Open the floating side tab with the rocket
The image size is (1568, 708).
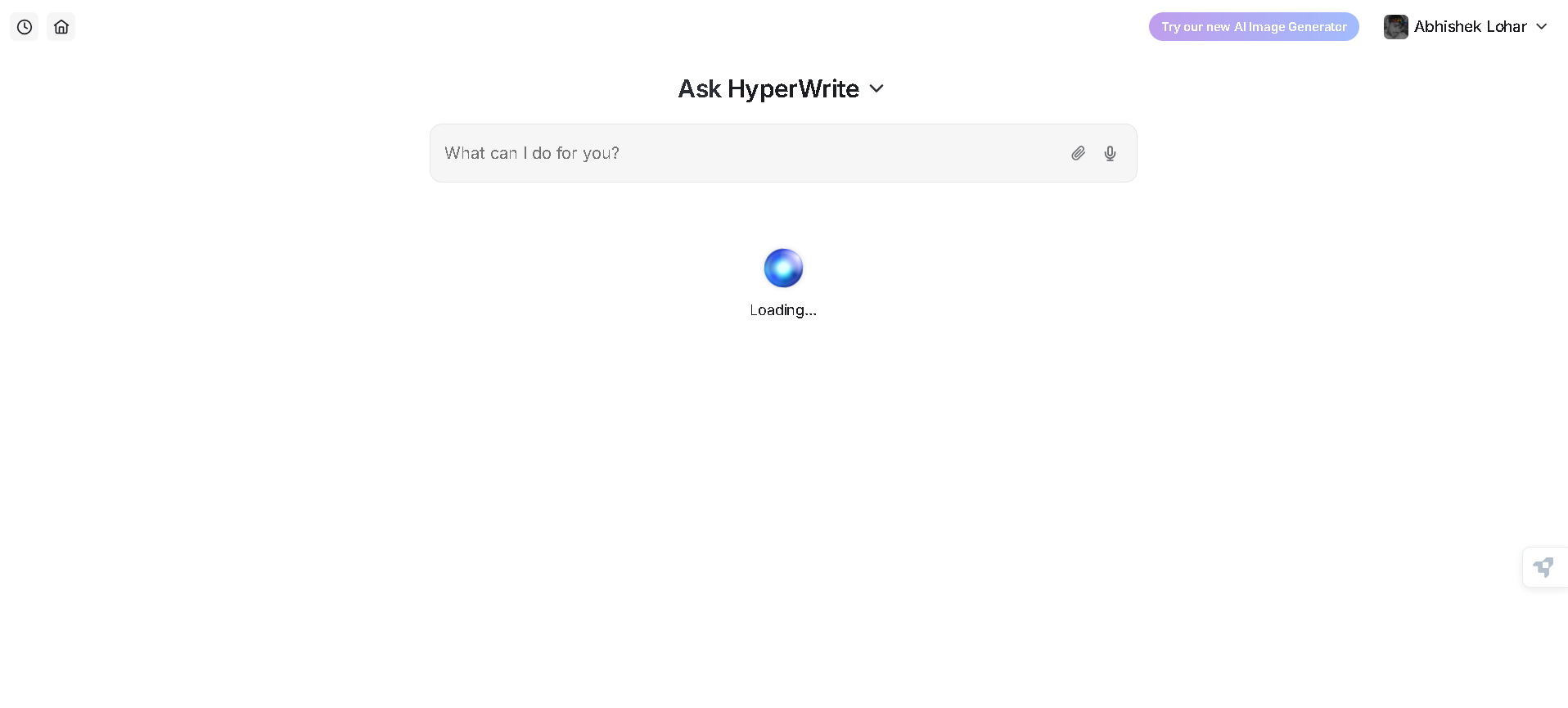(1544, 567)
